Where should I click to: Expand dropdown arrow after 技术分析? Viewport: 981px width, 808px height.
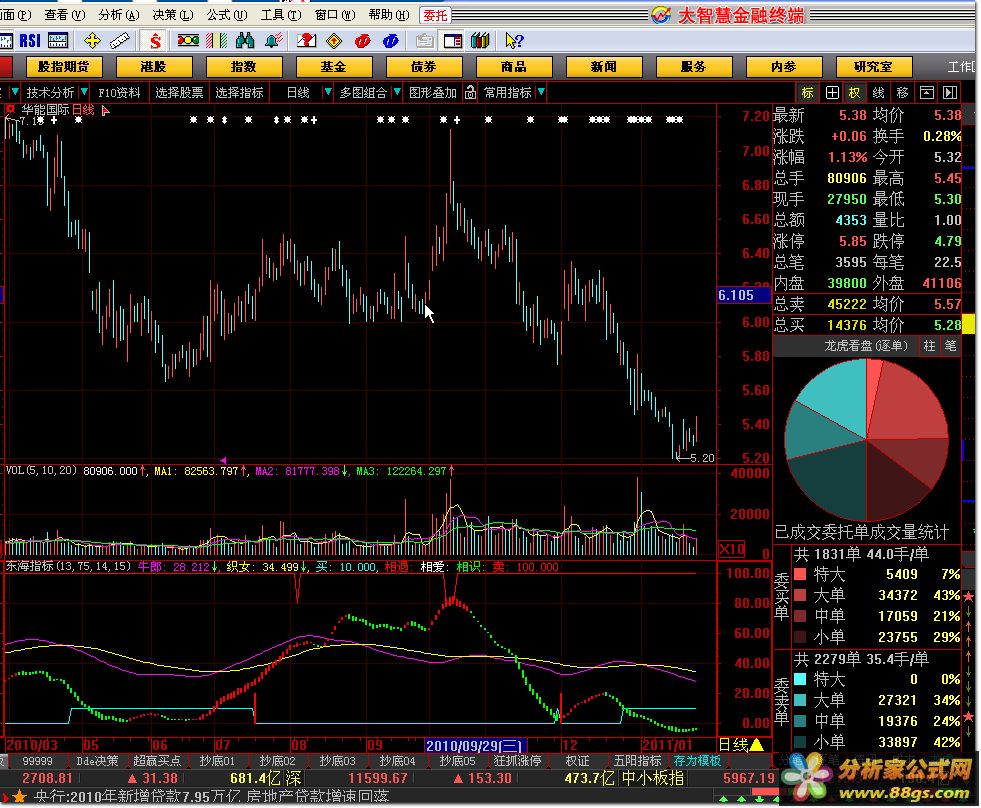pyautogui.click(x=84, y=93)
